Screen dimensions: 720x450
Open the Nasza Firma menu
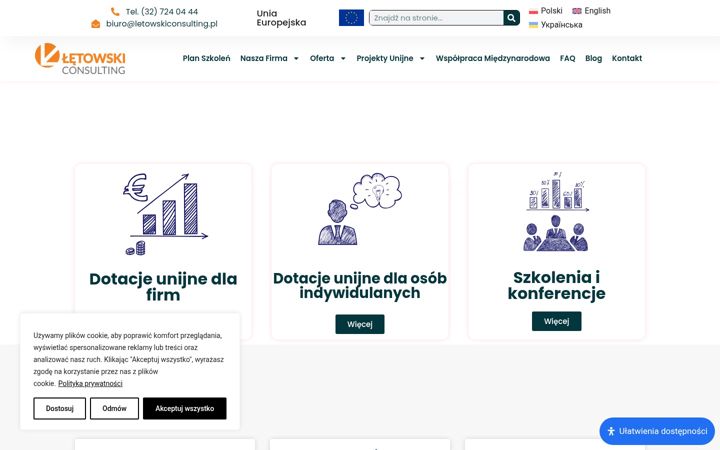click(264, 58)
